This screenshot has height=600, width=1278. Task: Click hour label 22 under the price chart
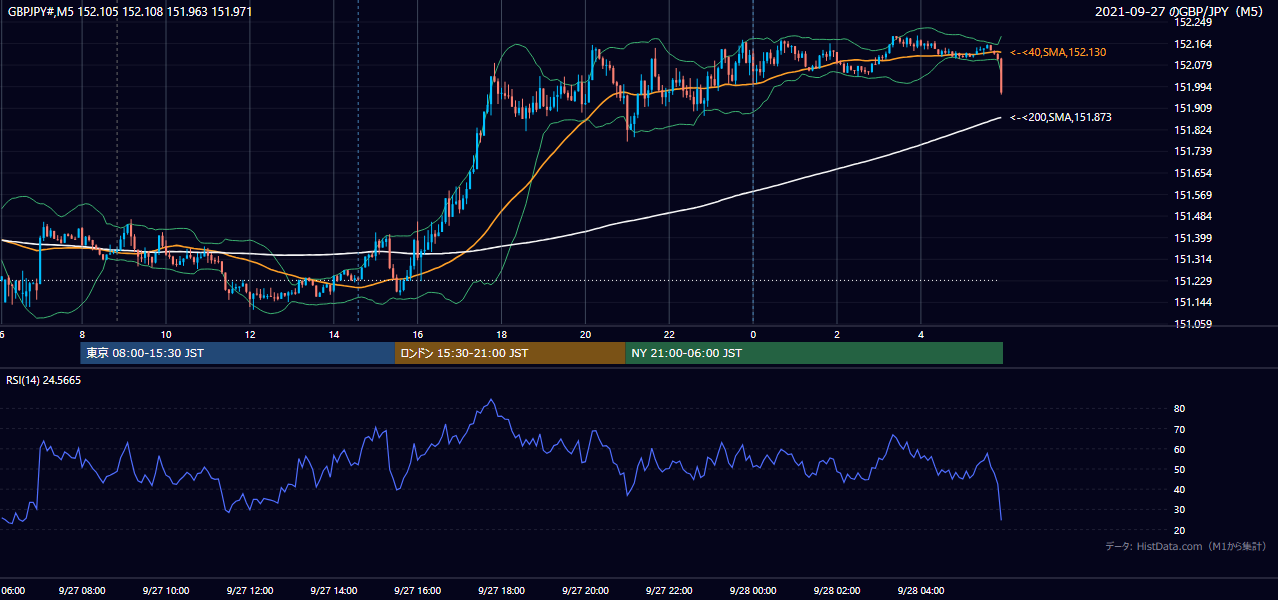669,335
